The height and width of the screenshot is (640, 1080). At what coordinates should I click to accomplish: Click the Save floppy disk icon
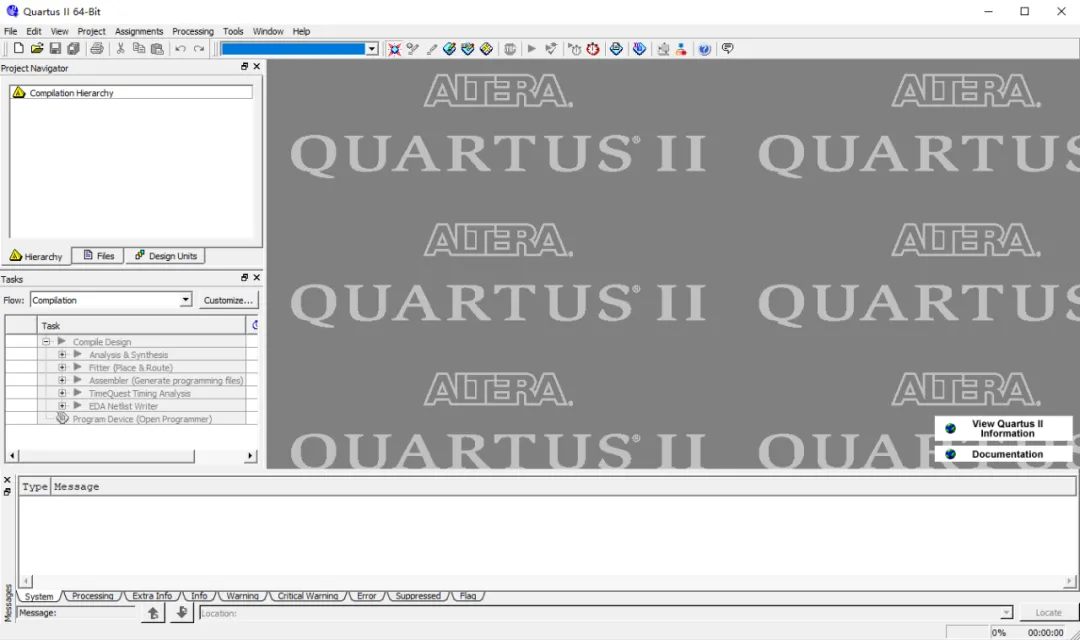55,48
